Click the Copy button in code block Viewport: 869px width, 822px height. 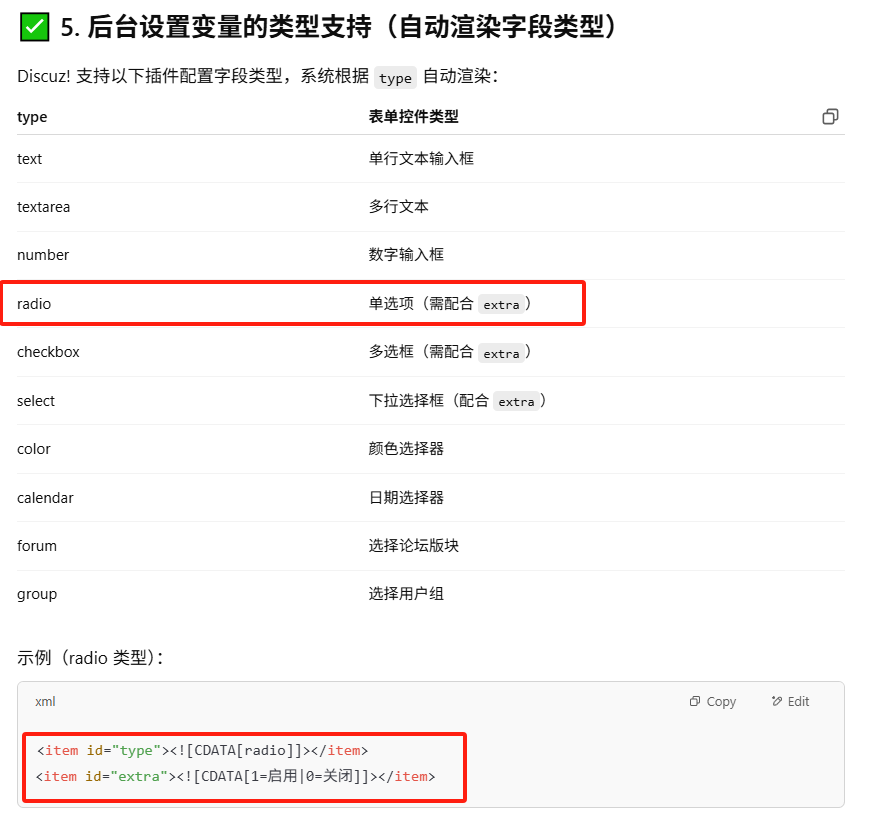click(x=712, y=702)
